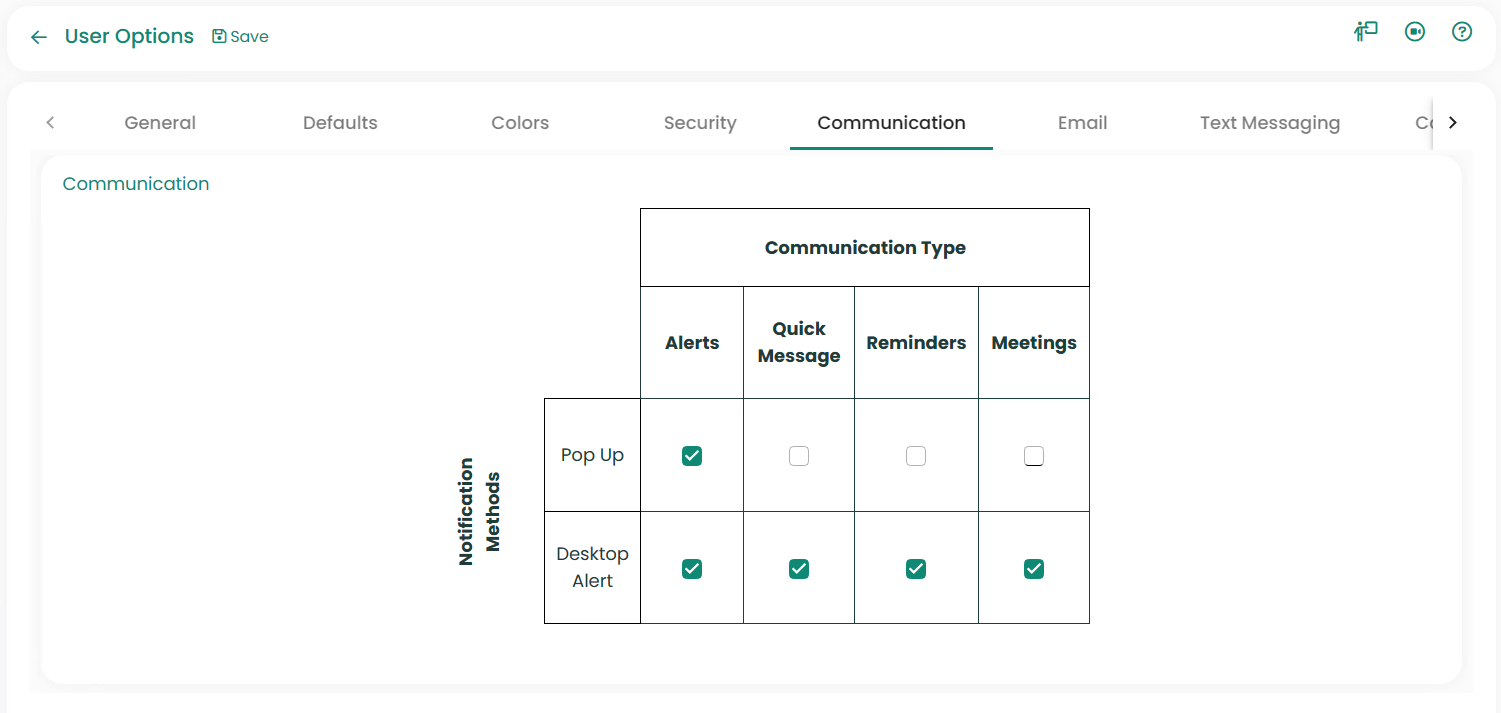Uncheck Pop Up for Alerts

(692, 456)
